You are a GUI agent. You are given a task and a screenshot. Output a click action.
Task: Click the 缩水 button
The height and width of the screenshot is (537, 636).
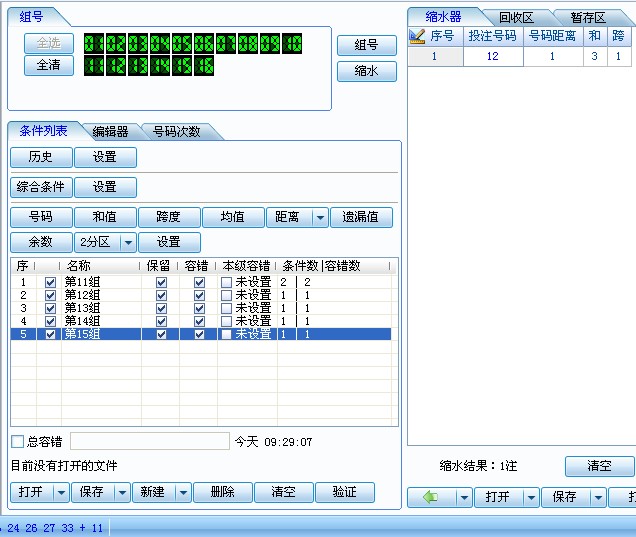pos(366,72)
